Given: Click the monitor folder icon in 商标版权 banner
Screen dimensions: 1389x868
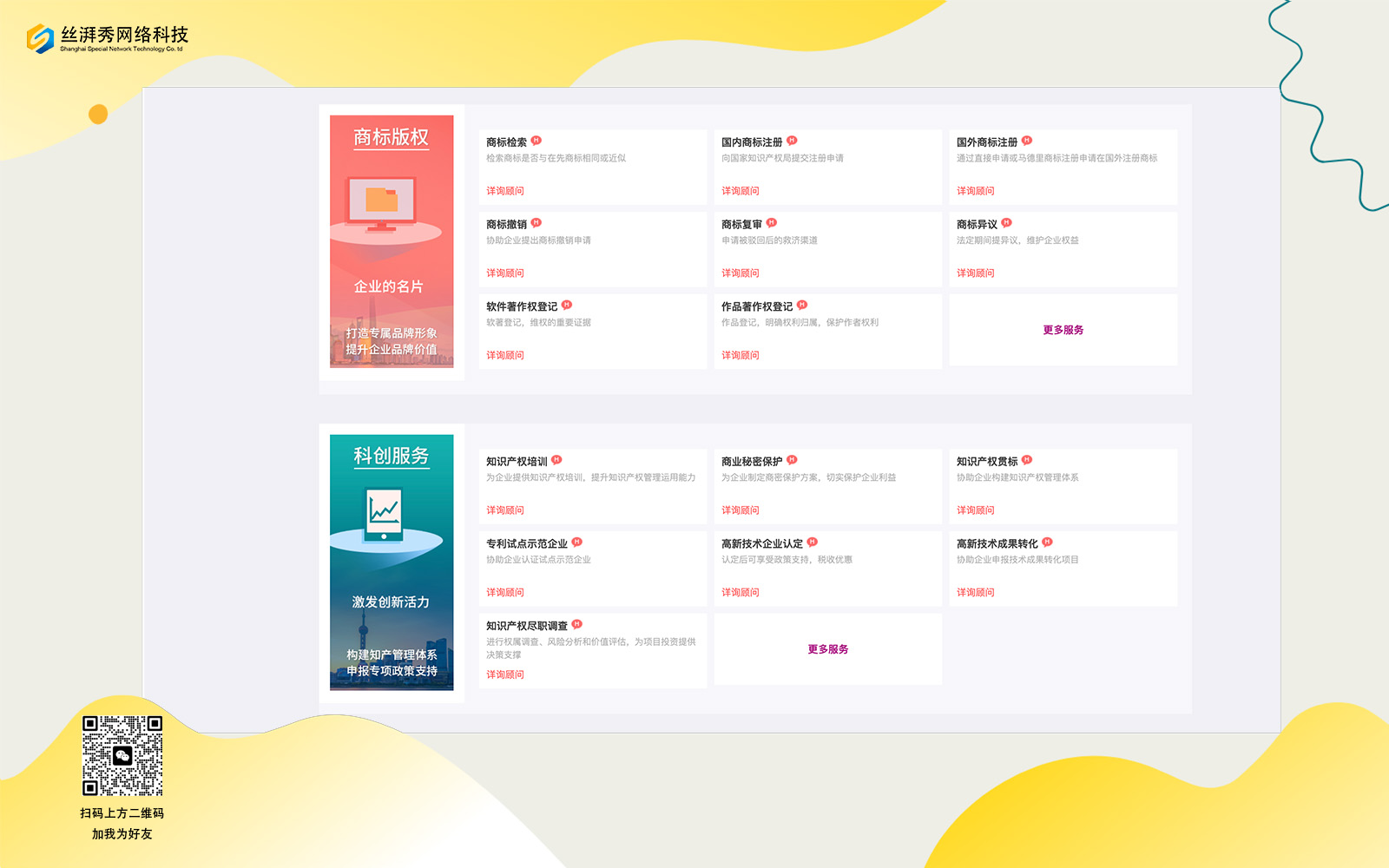Looking at the screenshot, I should [x=382, y=202].
